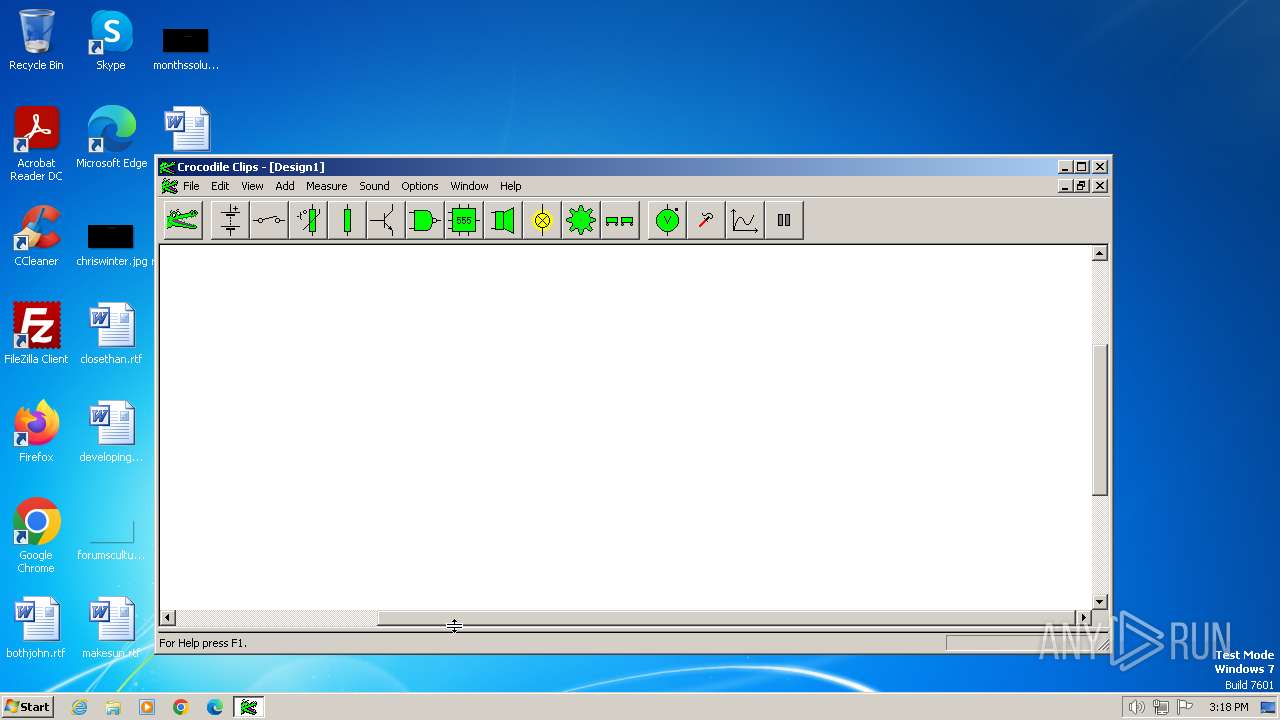Select the switch components toolbar button

click(269, 220)
